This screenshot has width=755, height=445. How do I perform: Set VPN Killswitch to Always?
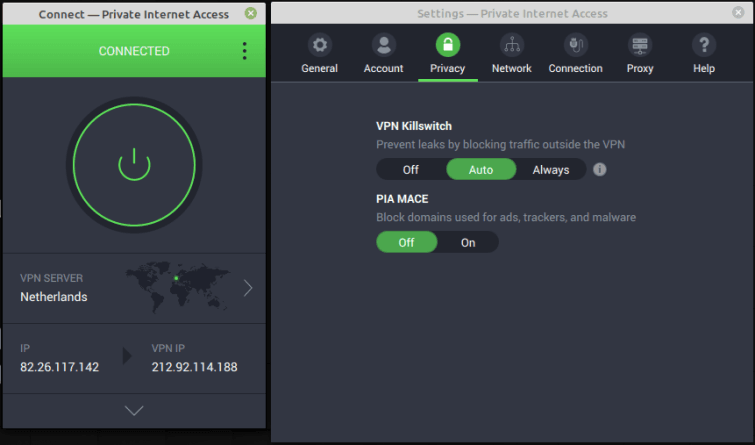(550, 170)
